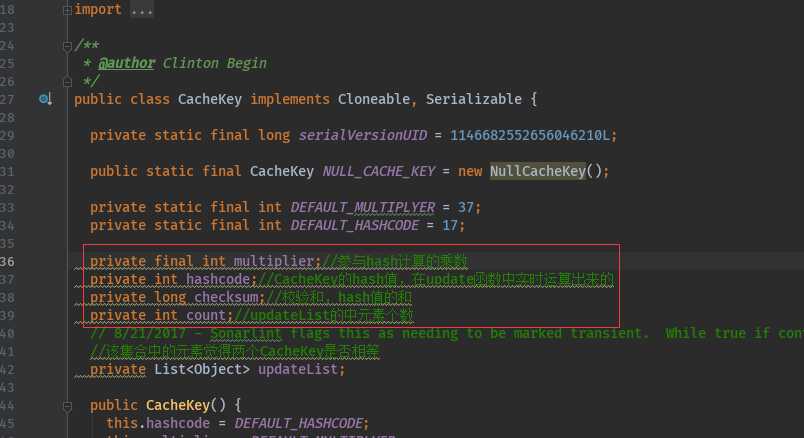
Task: Click the highlighted NullCacheKey constructor call
Action: (x=537, y=171)
